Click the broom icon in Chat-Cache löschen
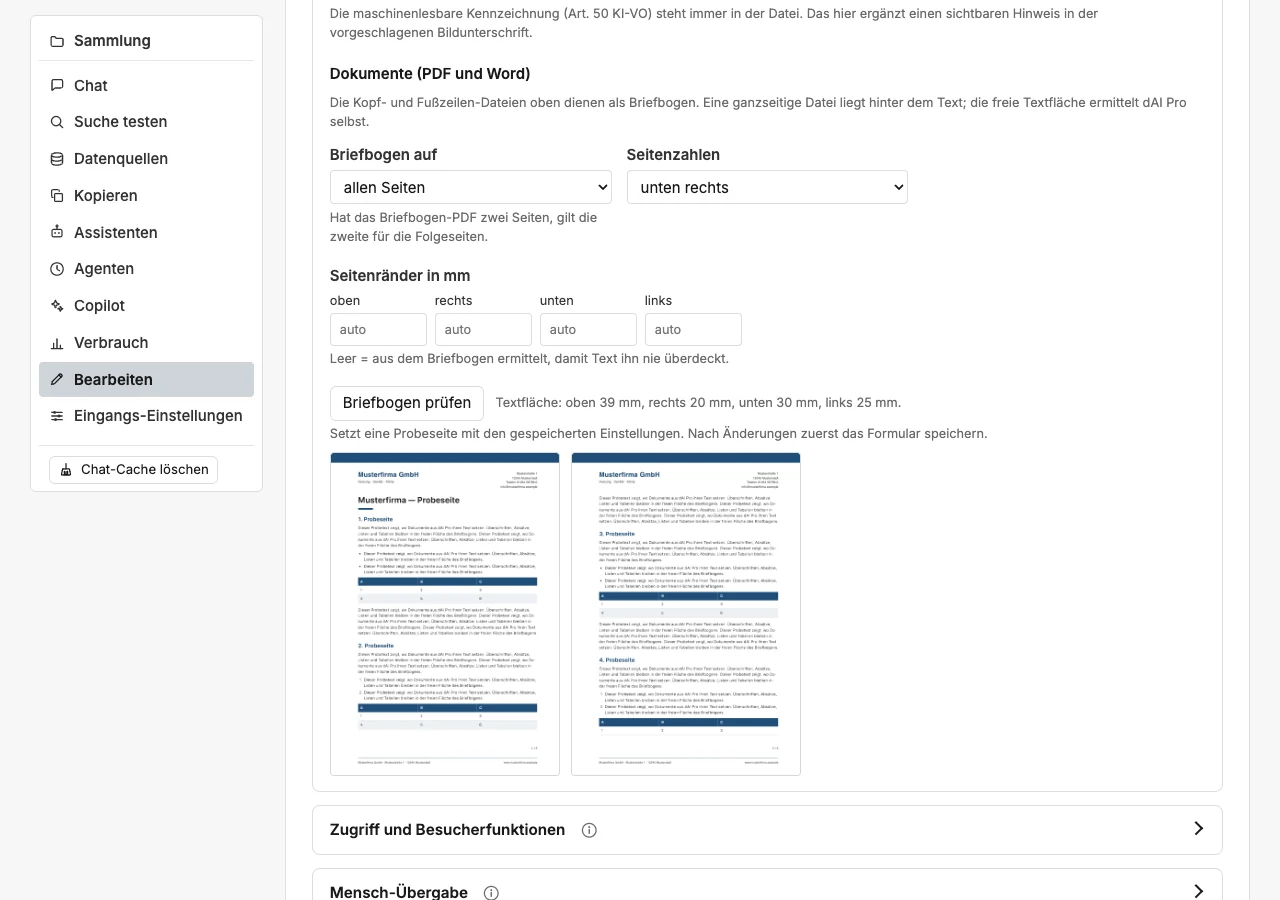 coord(67,470)
